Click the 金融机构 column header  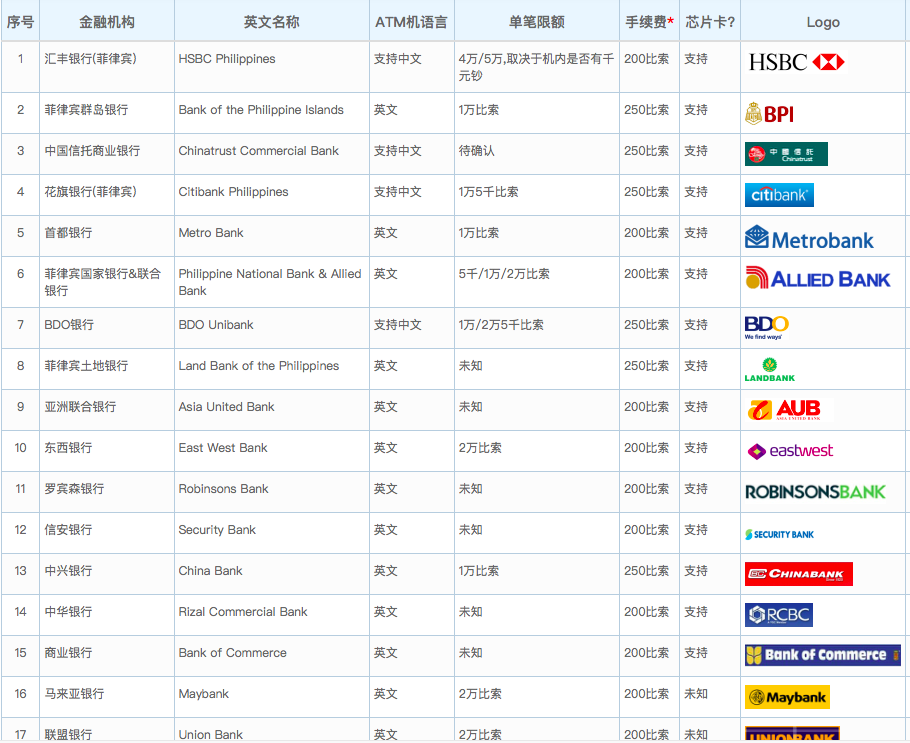click(107, 21)
